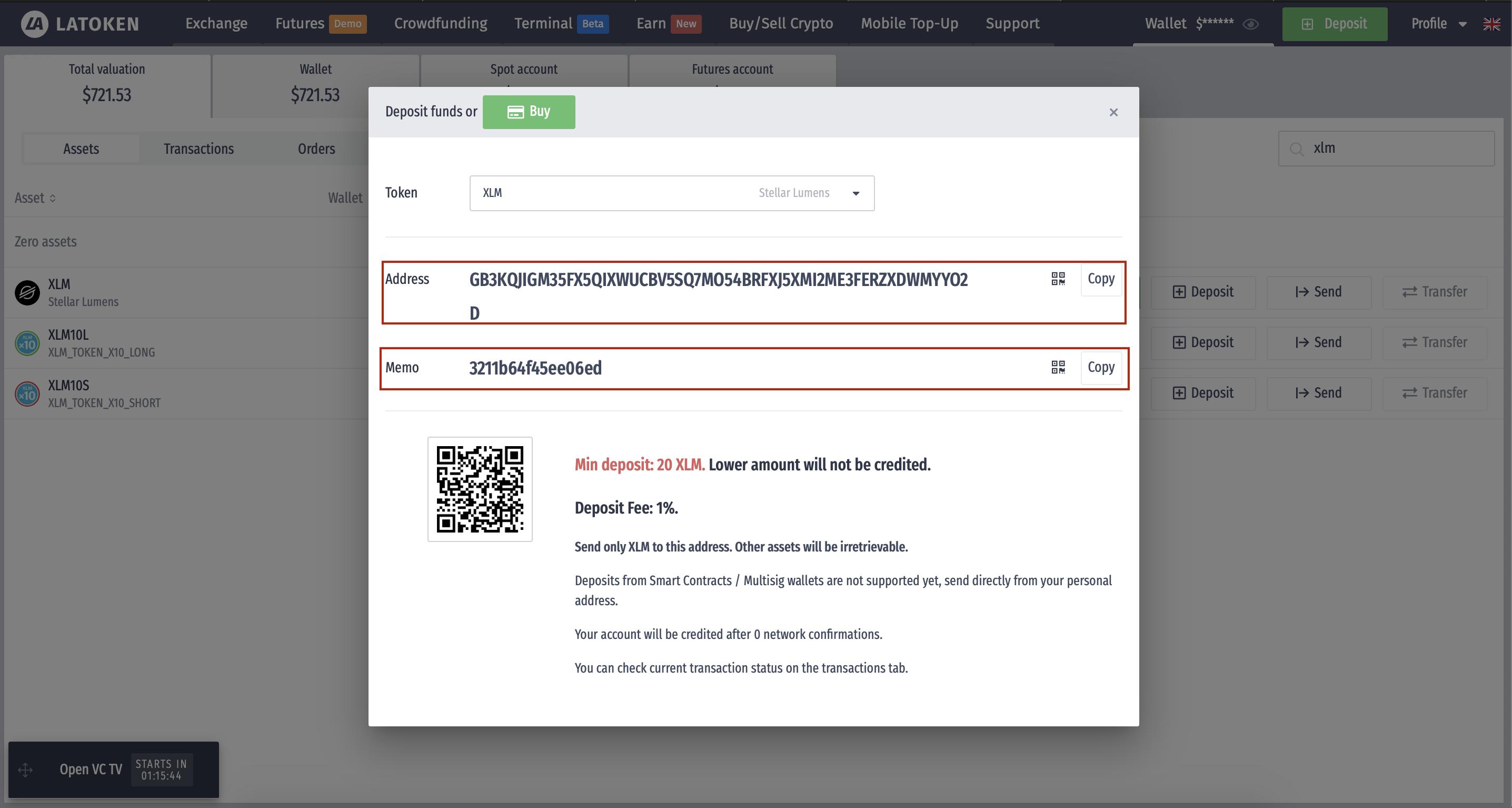Viewport: 1512px width, 808px height.
Task: Click the green Deposit button in header
Action: (1335, 24)
